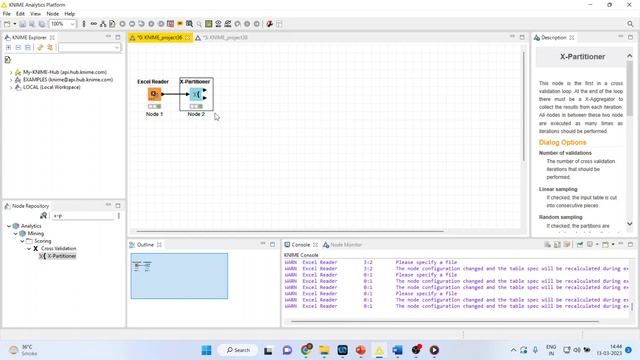The height and width of the screenshot is (360, 640).
Task: Expand the LOCAL (Local Workspace) entry
Action: point(11,87)
